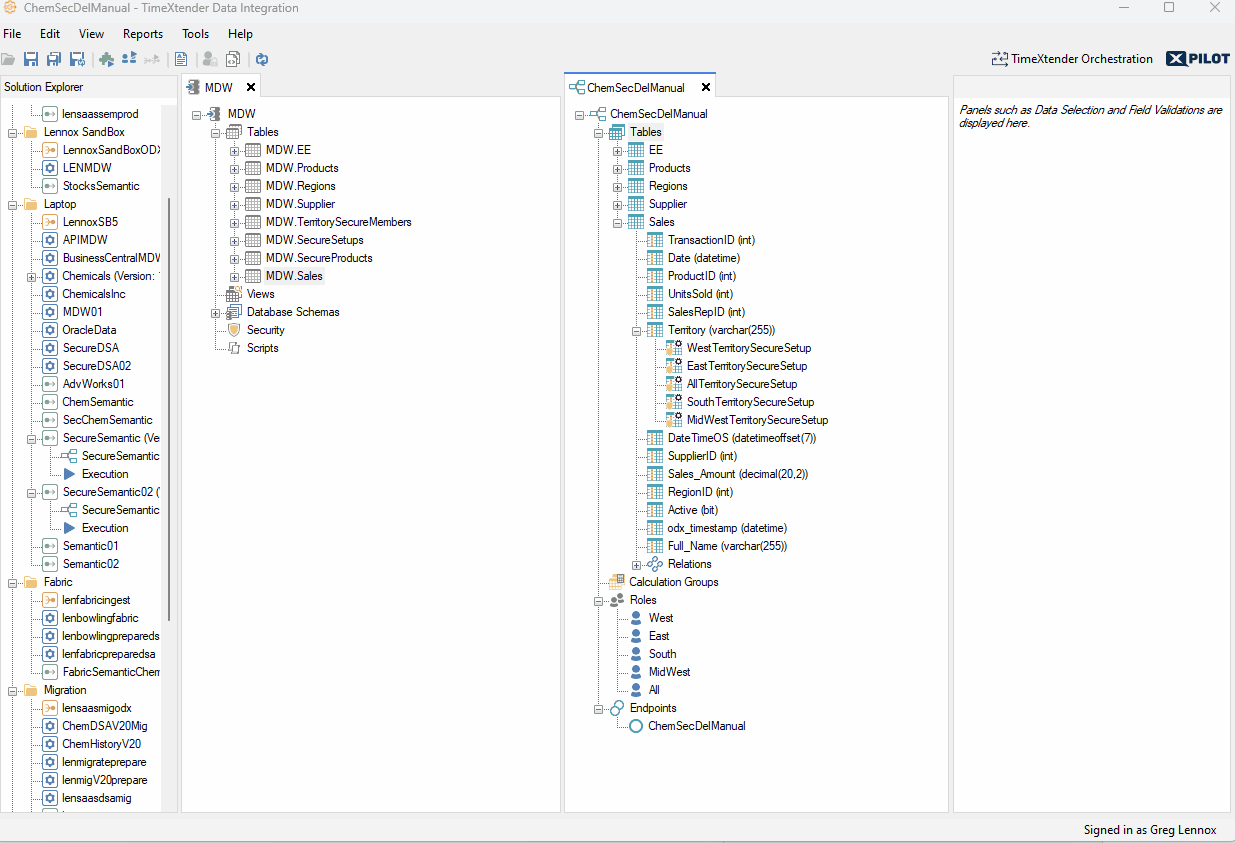Click the Views icon in MDW tree
1235x843 pixels.
(234, 294)
